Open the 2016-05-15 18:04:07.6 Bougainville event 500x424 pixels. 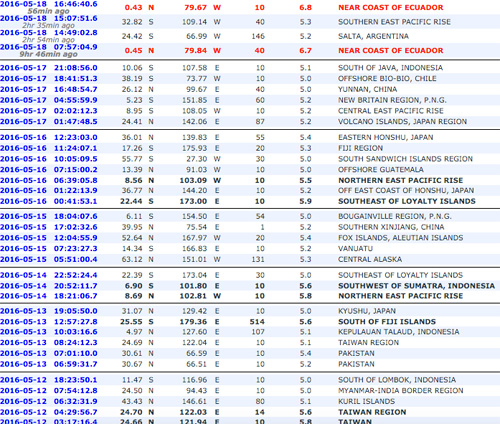pyautogui.click(x=49, y=216)
